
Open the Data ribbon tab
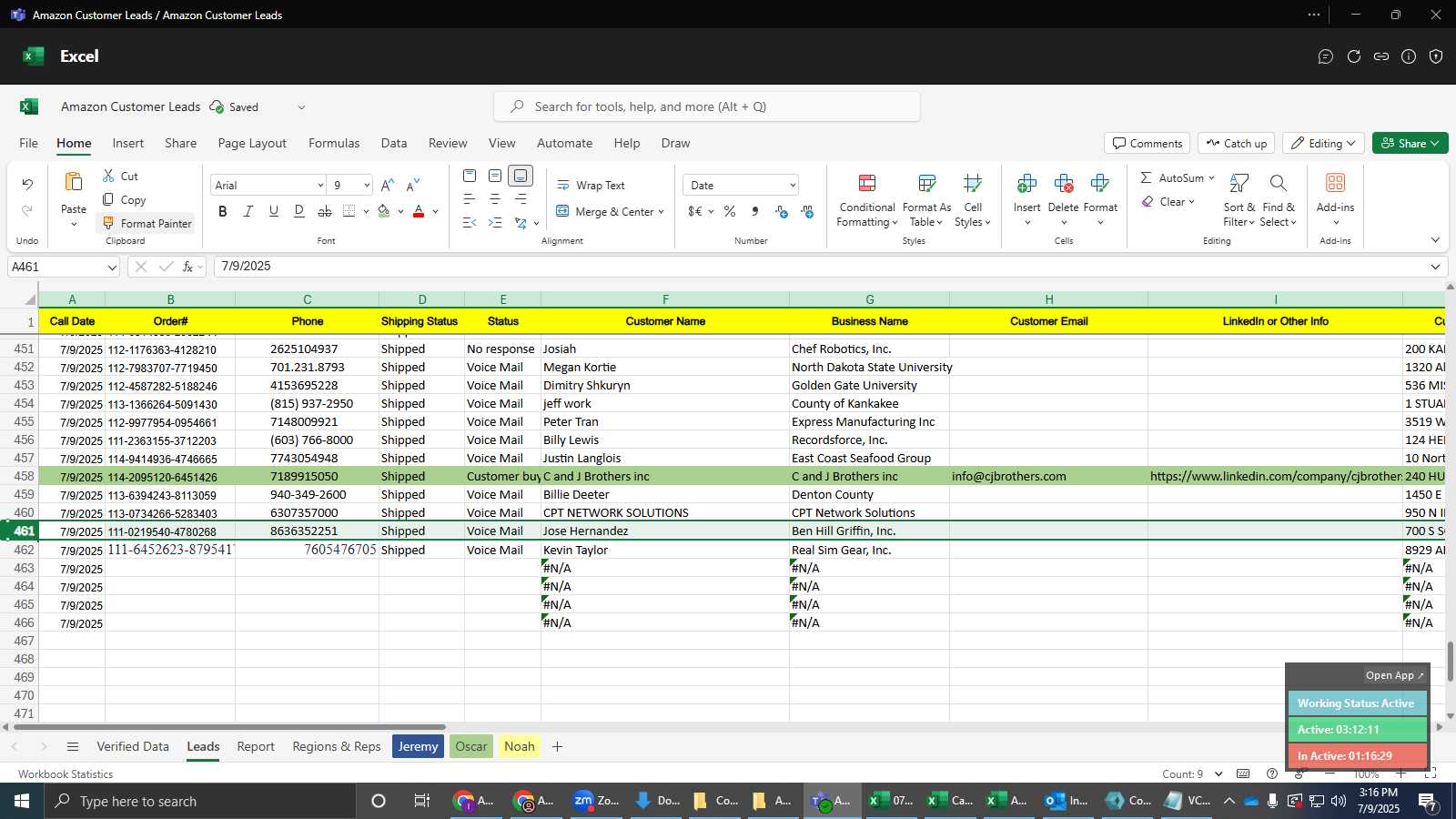(394, 143)
